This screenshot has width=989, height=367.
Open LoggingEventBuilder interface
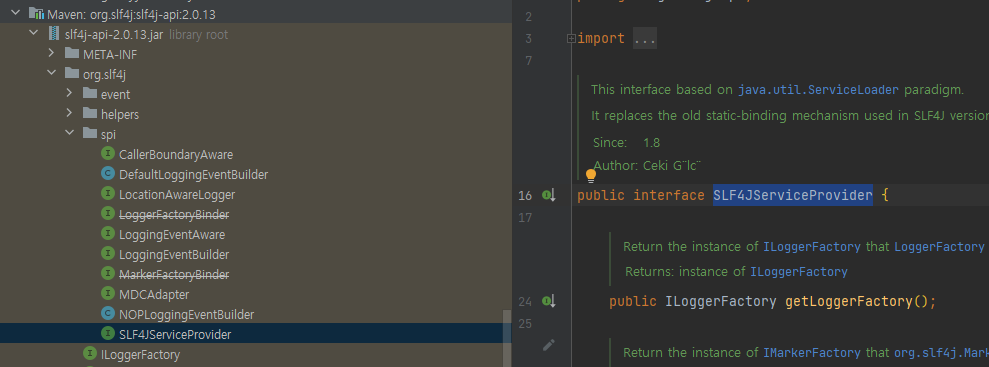point(173,255)
